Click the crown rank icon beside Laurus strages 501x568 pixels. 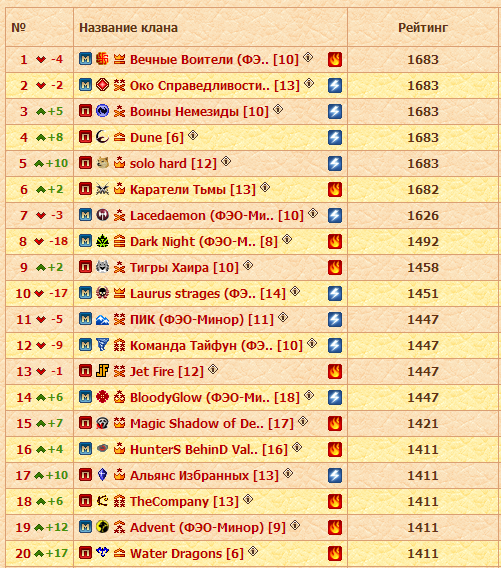(120, 293)
